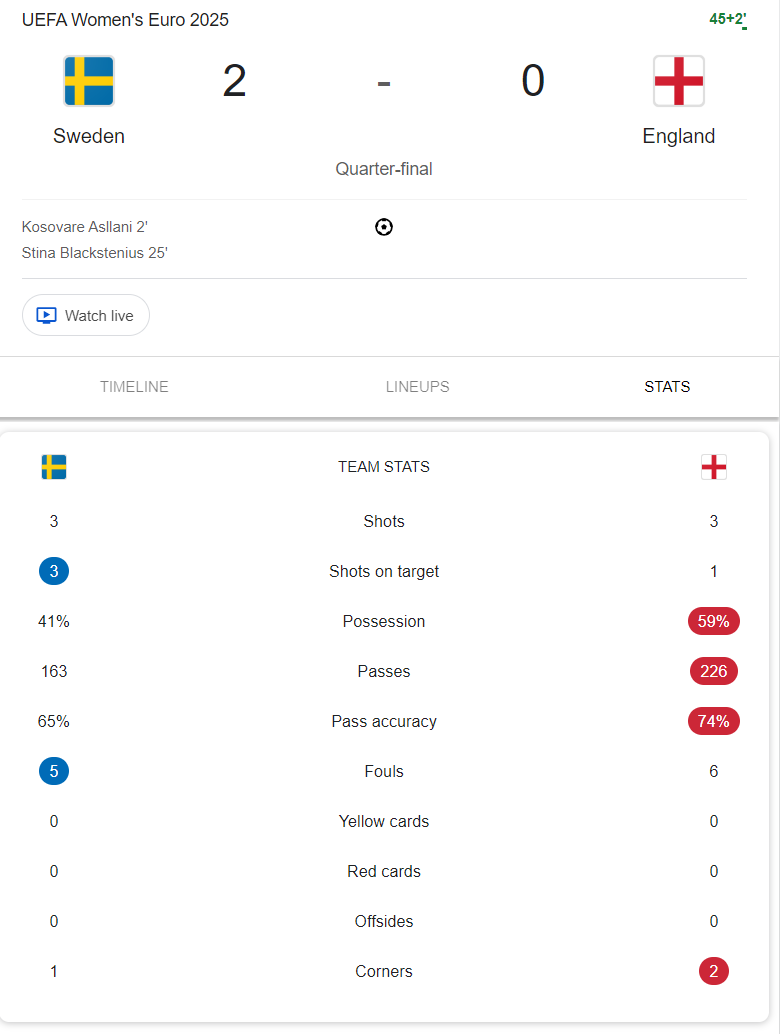Open the England team name link
780x1034 pixels.
(x=678, y=136)
